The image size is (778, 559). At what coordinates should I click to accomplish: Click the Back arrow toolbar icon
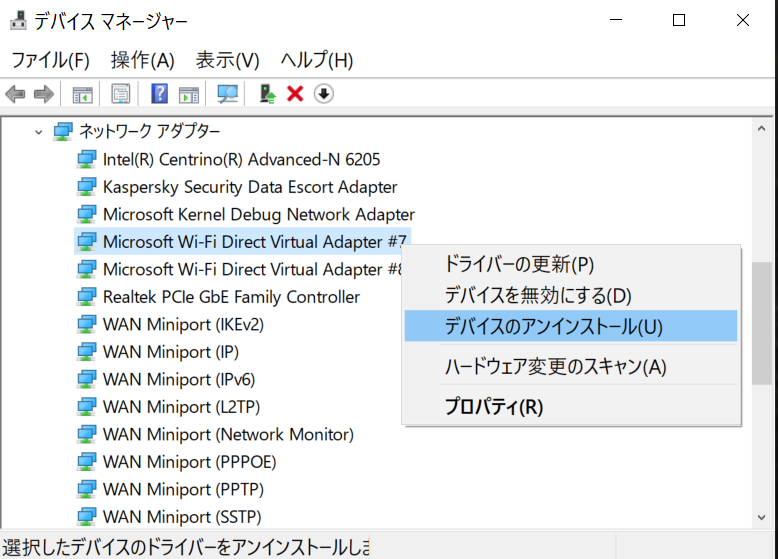click(15, 94)
